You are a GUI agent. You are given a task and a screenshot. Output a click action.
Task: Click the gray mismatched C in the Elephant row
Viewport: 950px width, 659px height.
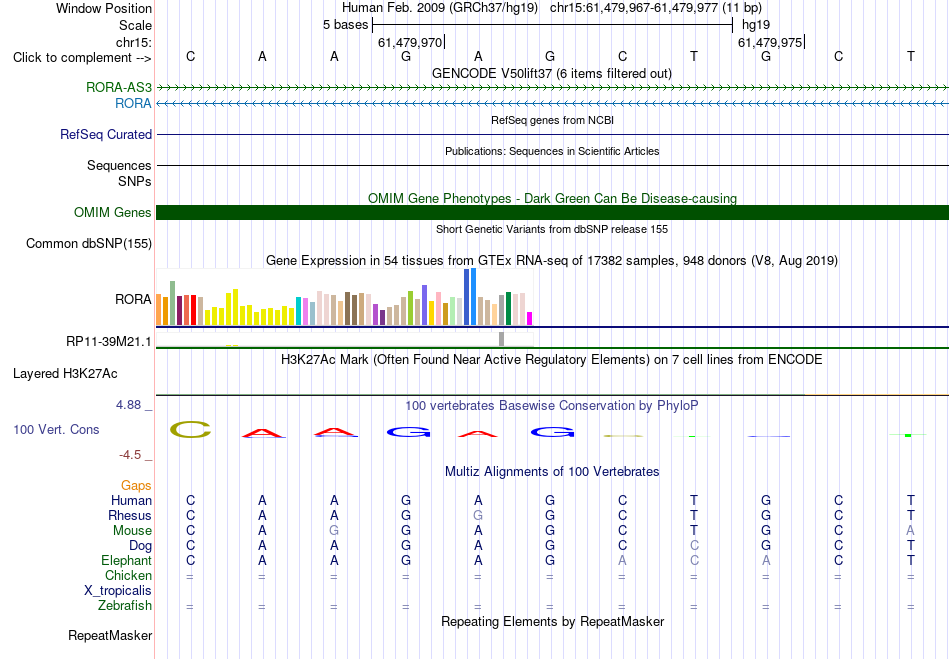pyautogui.click(x=694, y=561)
